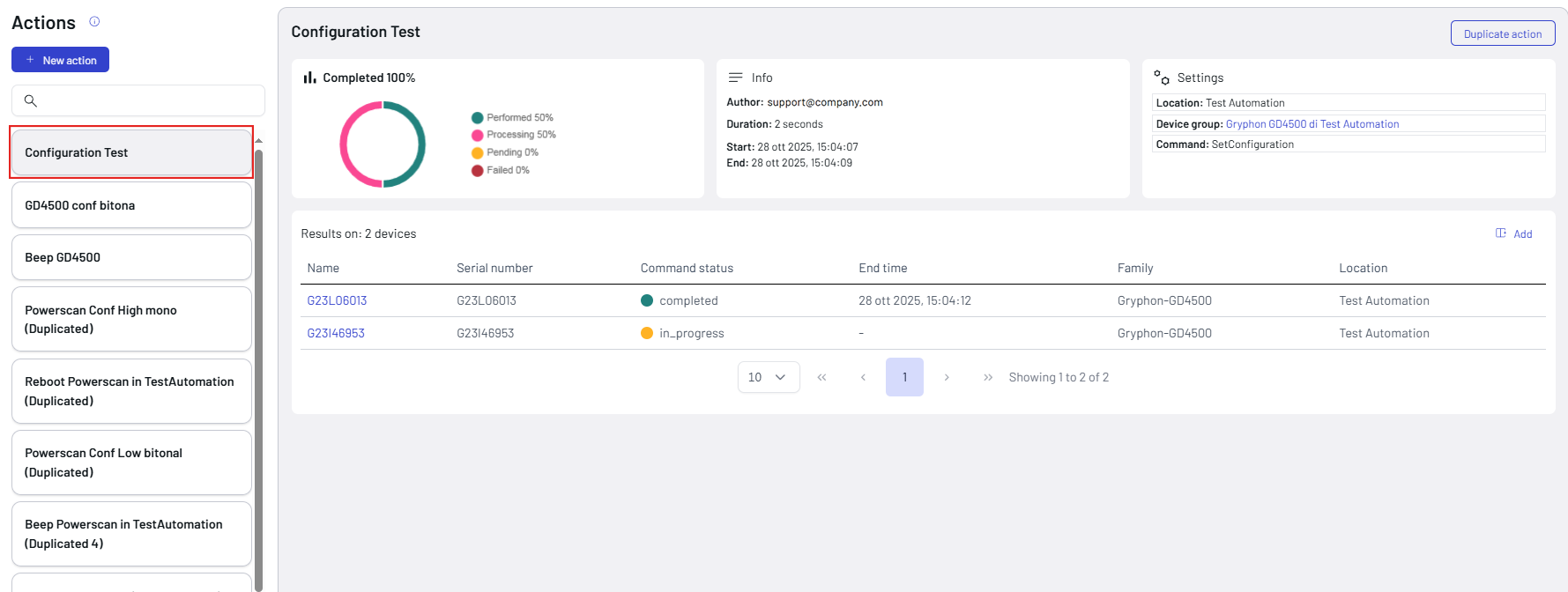Jump to last page double arrow

(988, 377)
